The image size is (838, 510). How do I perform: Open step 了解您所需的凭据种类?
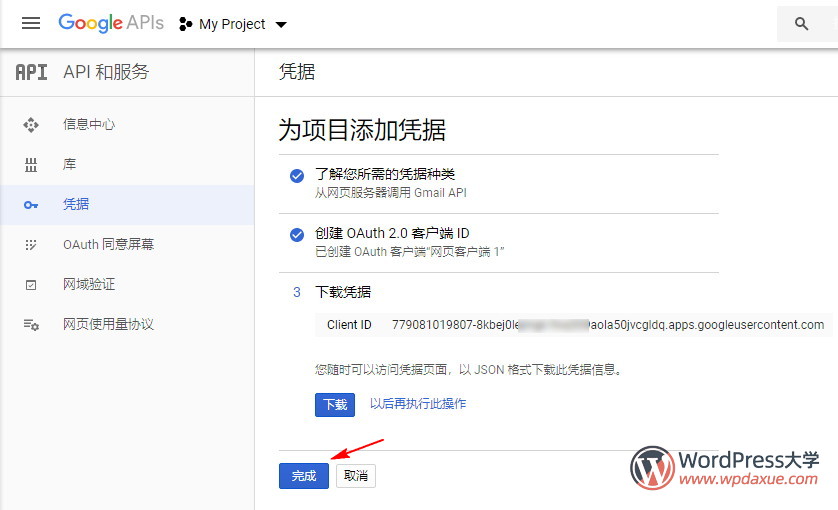(x=385, y=174)
